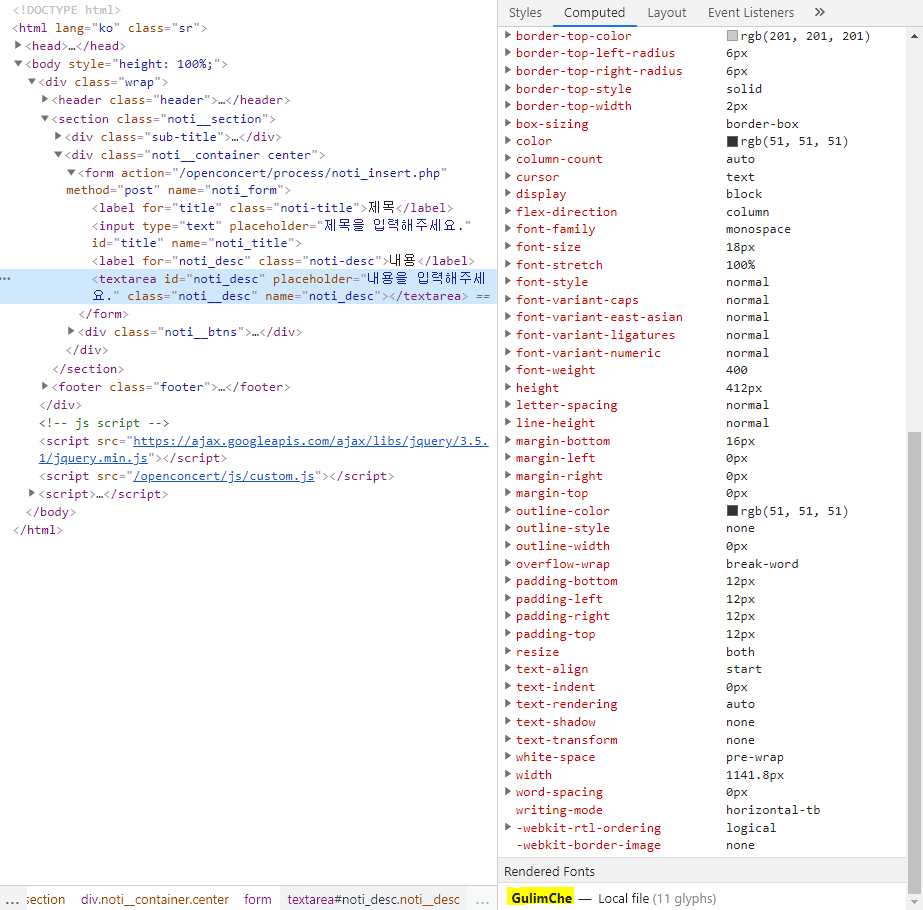Collapse the body element node
Screen dimensions: 923x910
coord(18,64)
